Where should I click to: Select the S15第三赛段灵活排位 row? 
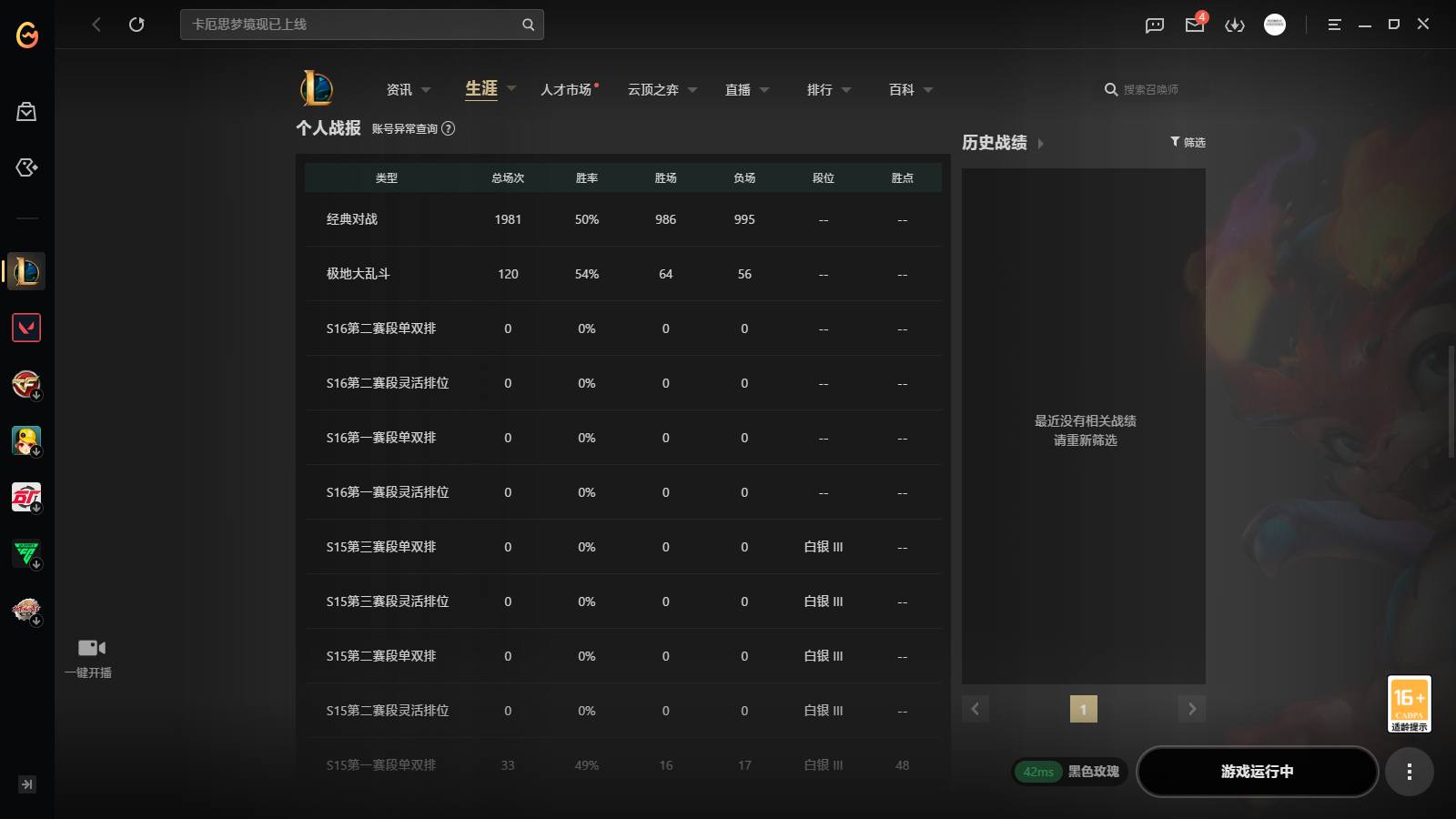coord(623,602)
